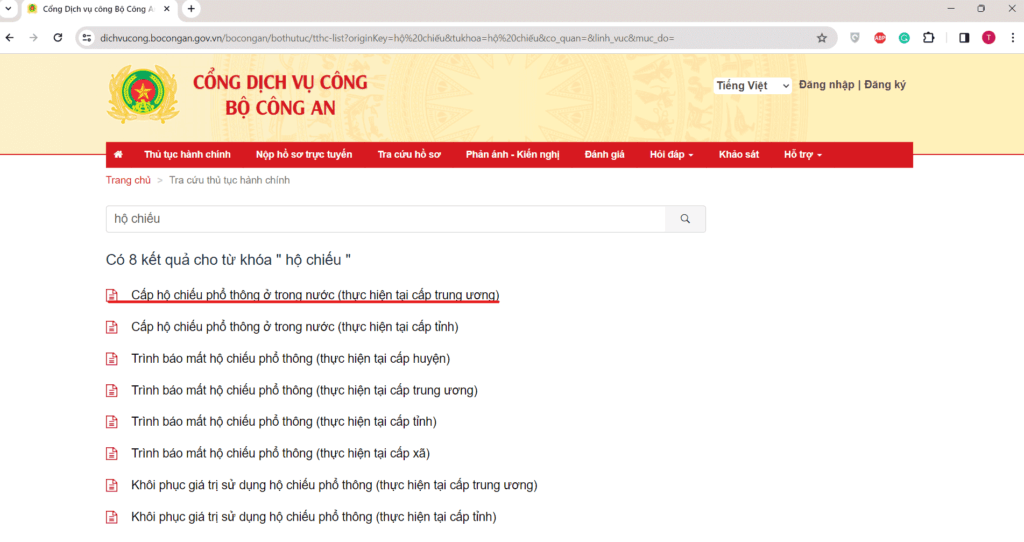Open the tab search chevron
The height and width of the screenshot is (542, 1024).
click(8, 9)
